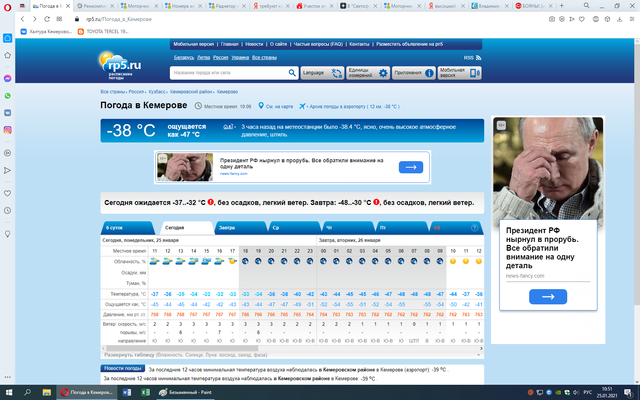
Task: Click the rp5.ru site logo
Action: pyautogui.click(x=120, y=65)
